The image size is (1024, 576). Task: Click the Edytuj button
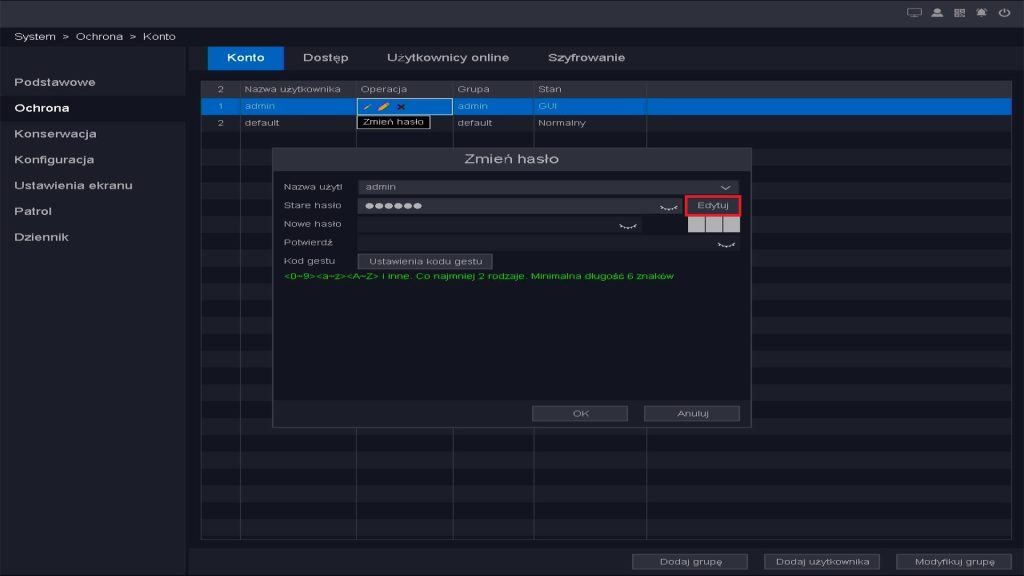[x=712, y=205]
